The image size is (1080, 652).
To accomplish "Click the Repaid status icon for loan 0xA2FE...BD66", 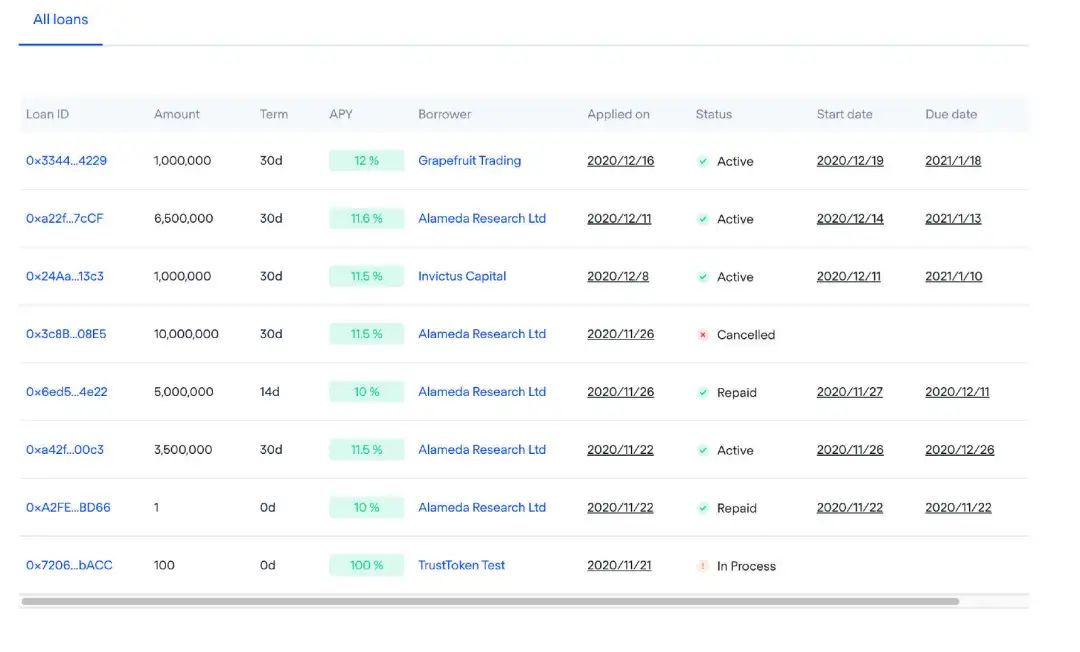I will (x=703, y=508).
